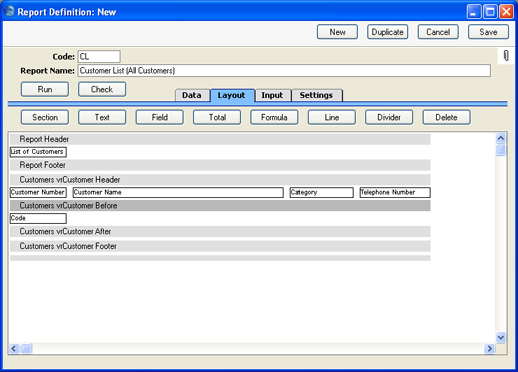
Task: Click the vertical scrollbar down arrow
Action: pyautogui.click(x=501, y=337)
